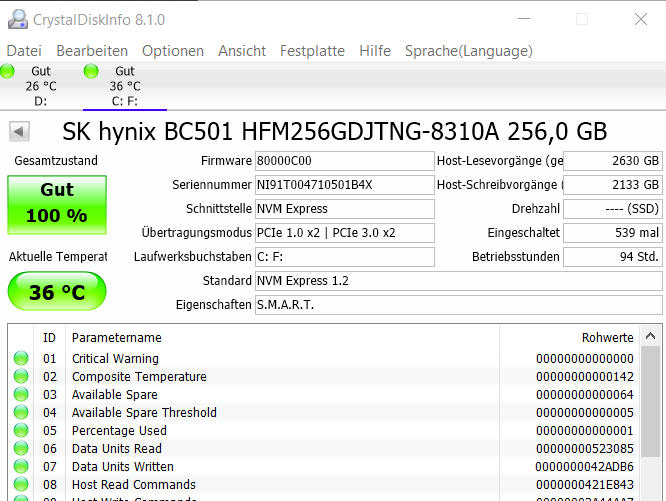
Task: Open the Bearbeiten menu
Action: (x=92, y=51)
